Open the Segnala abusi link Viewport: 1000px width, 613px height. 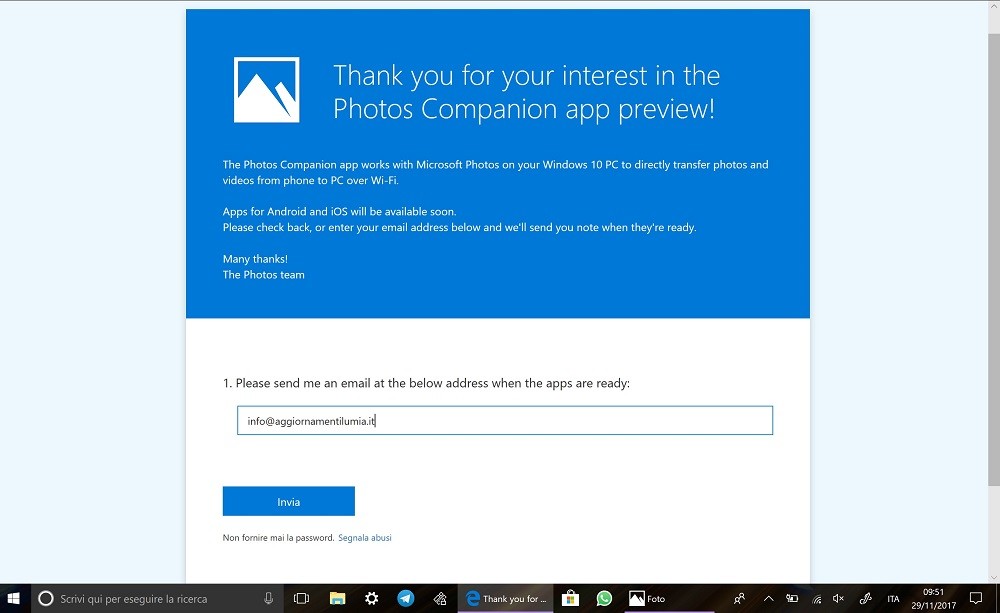coord(364,538)
